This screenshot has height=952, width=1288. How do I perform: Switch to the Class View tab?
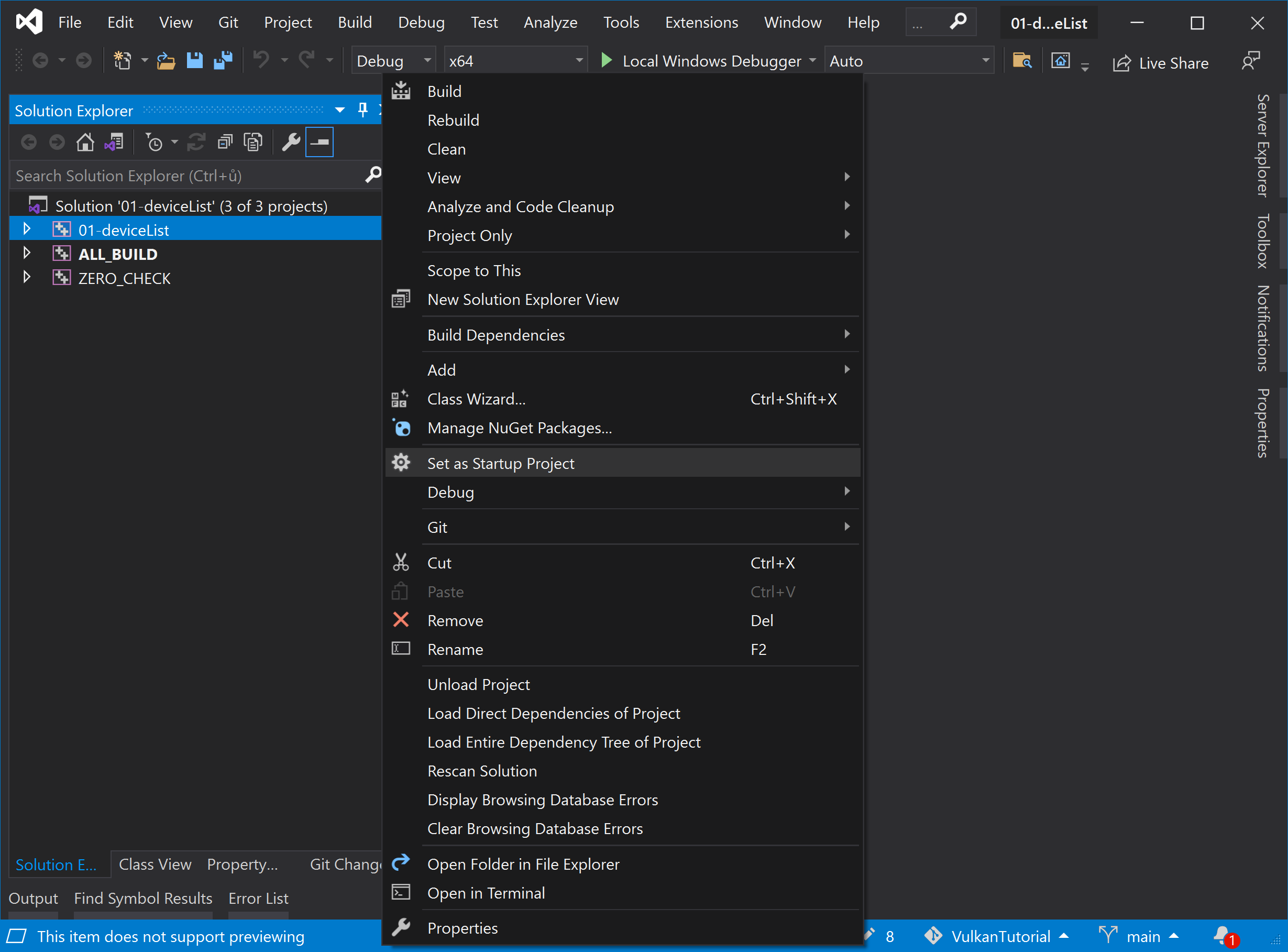click(155, 864)
